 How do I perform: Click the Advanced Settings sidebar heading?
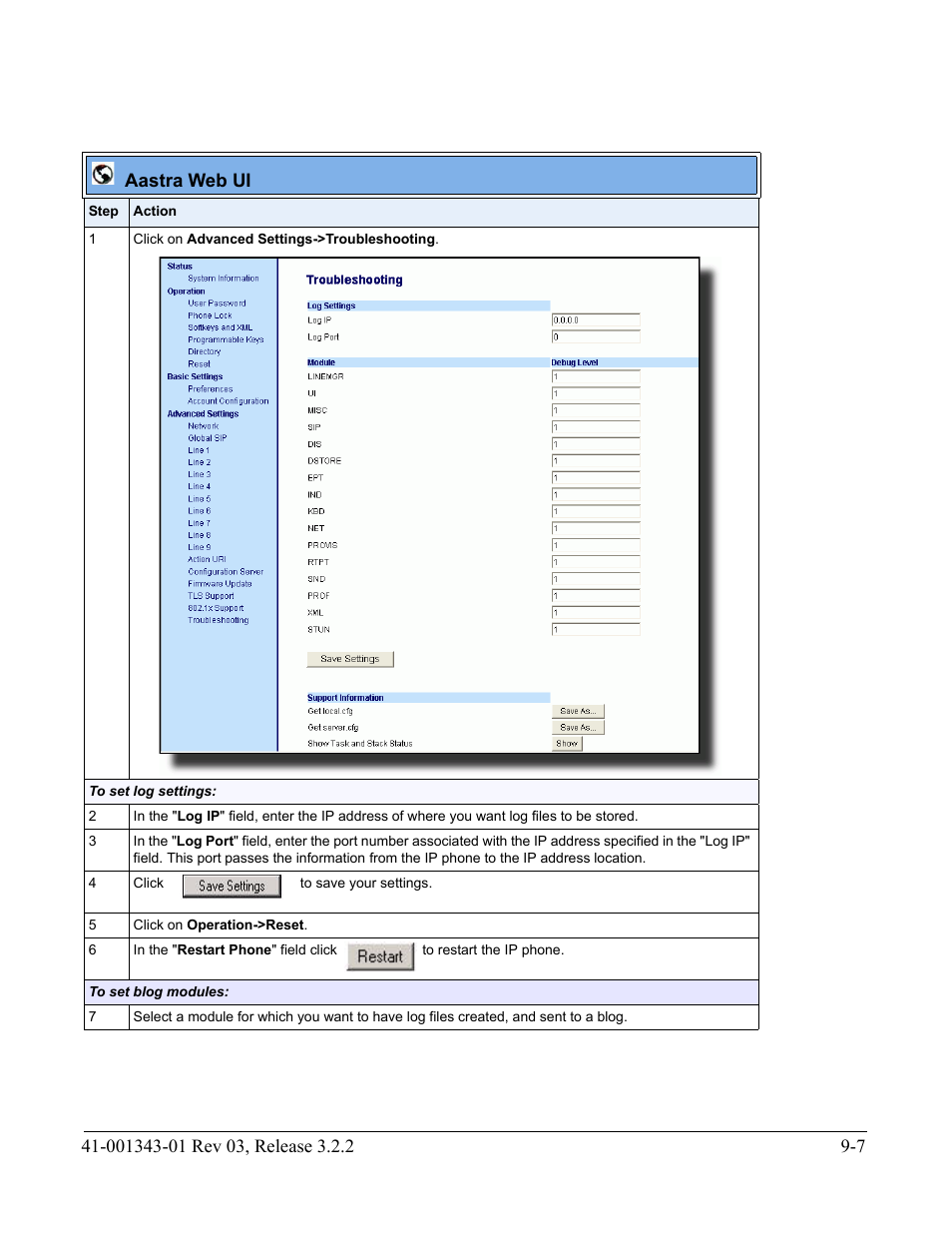tap(203, 413)
